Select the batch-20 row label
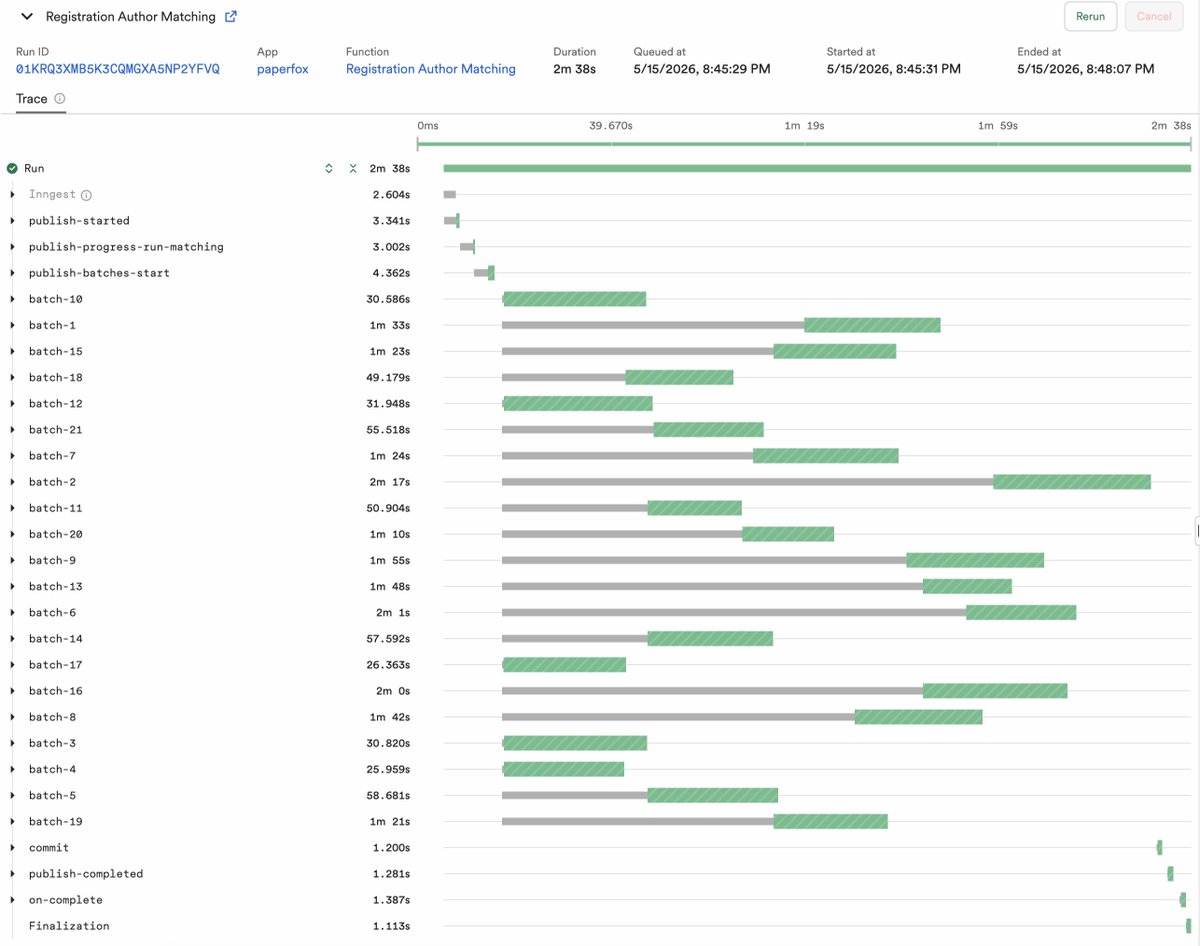The width and height of the screenshot is (1200, 946). (56, 534)
